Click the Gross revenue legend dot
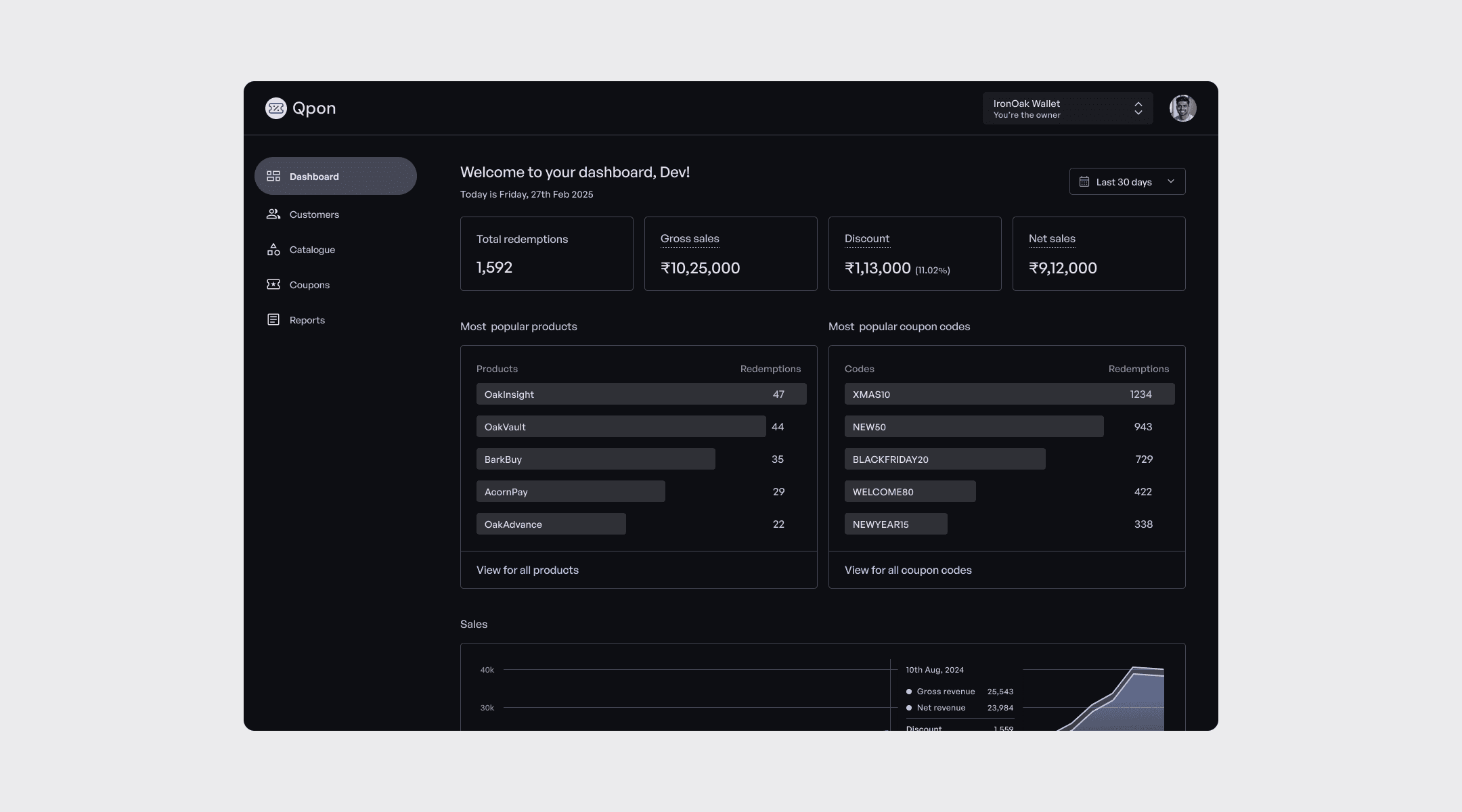This screenshot has height=812, width=1462. 909,692
